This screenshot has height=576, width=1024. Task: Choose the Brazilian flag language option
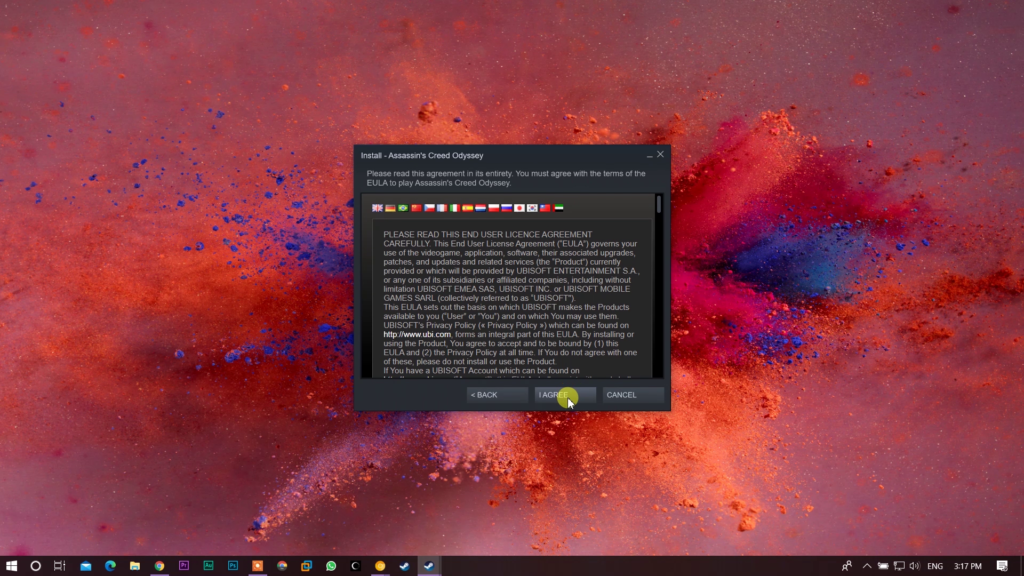click(x=403, y=208)
